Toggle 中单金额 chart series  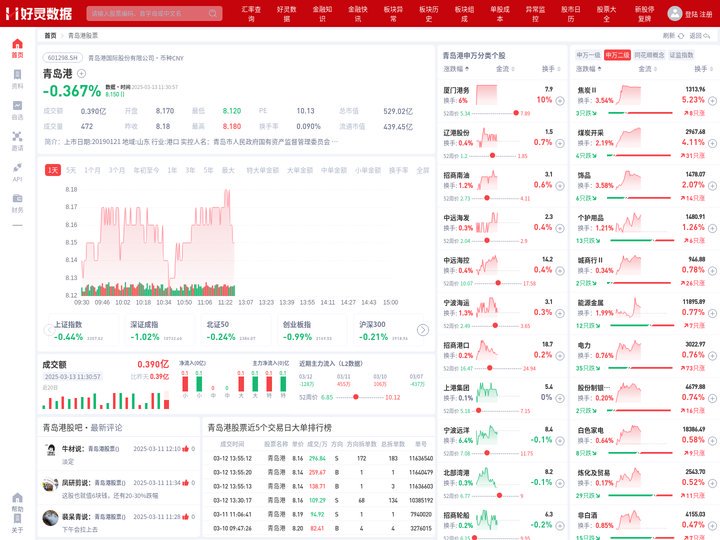coord(334,170)
